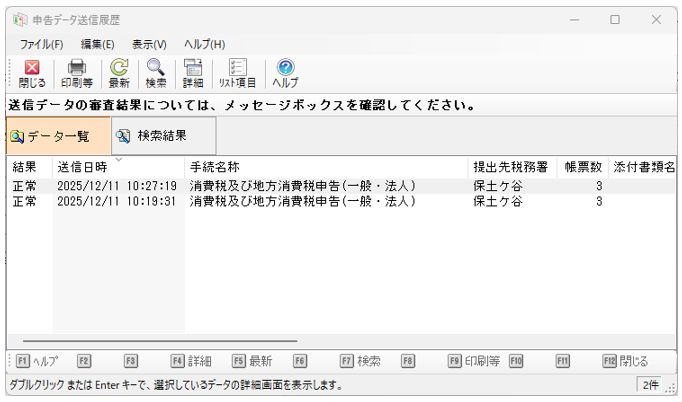682x402 pixels.
Task: Click the horizontal scrollbar below the list
Action: point(150,341)
